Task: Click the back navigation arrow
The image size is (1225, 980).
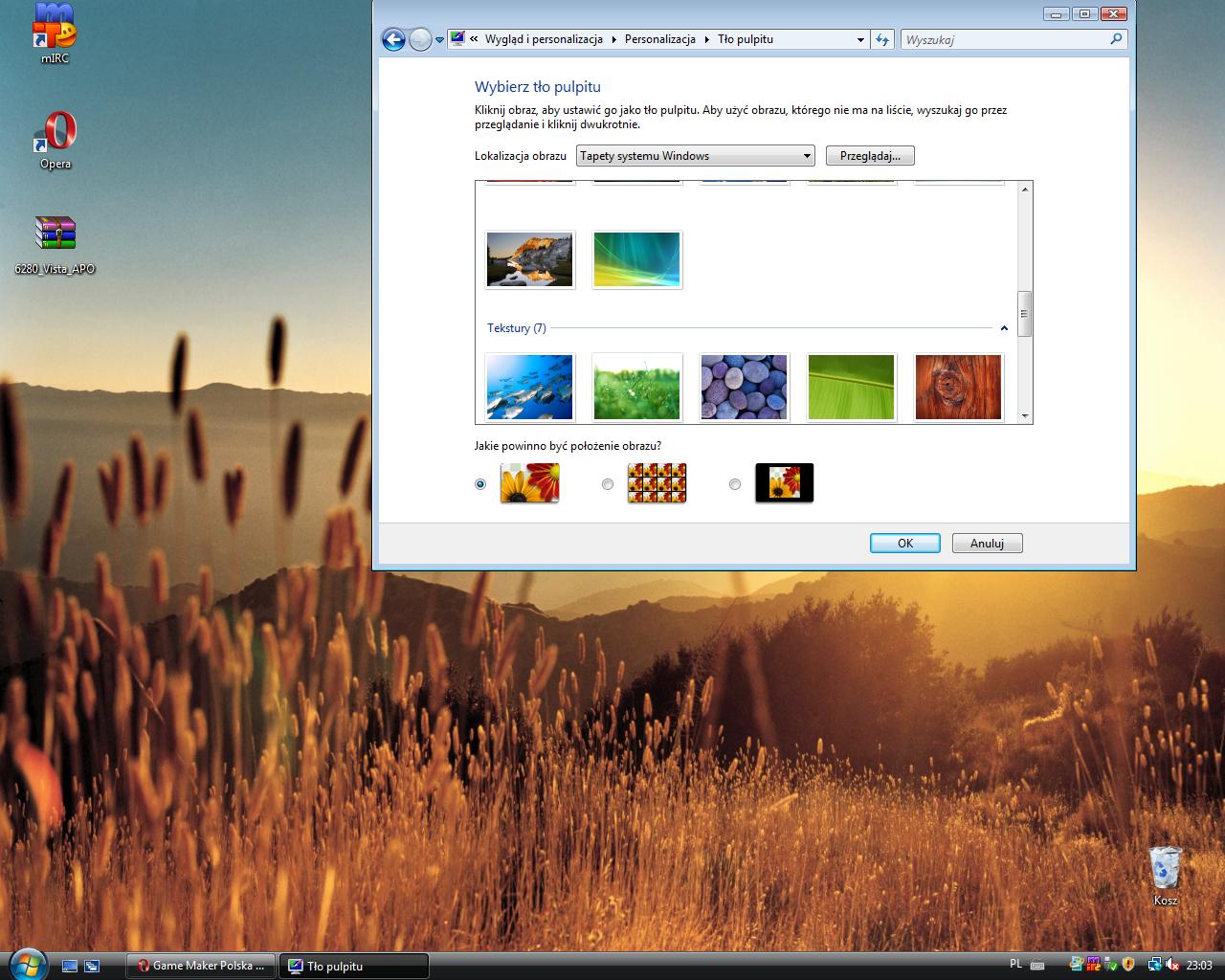Action: (393, 39)
